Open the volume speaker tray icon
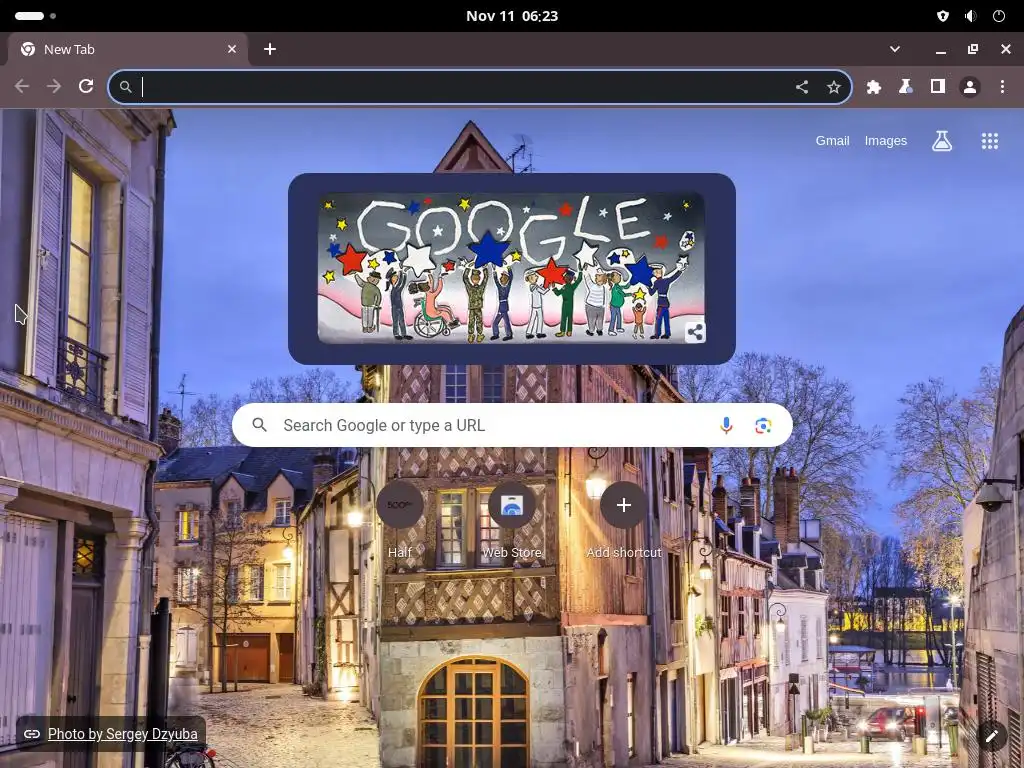Viewport: 1024px width, 768px height. coord(970,16)
